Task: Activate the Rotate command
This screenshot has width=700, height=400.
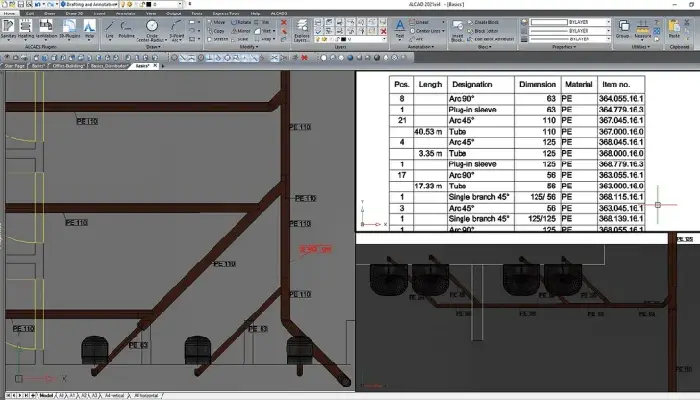Action: coord(241,22)
